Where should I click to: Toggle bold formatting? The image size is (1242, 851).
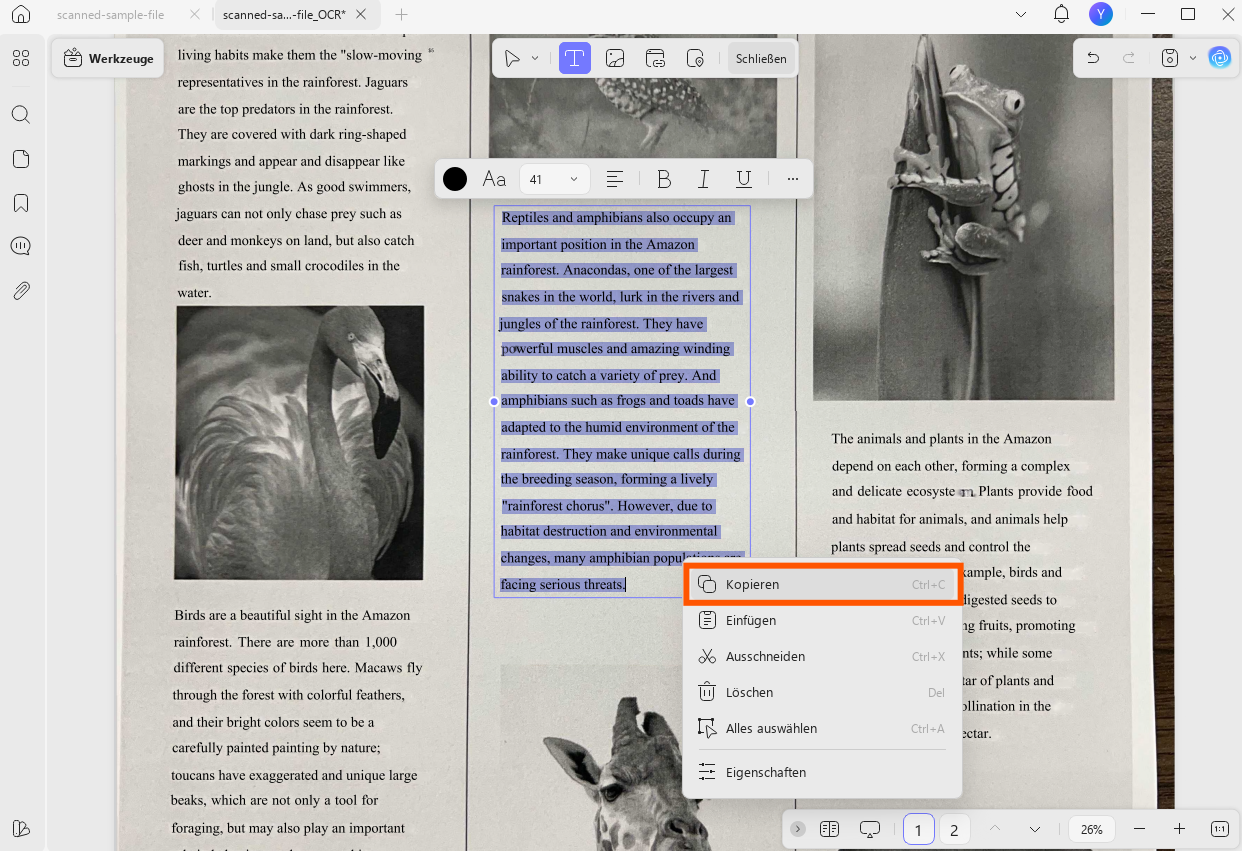pos(663,179)
